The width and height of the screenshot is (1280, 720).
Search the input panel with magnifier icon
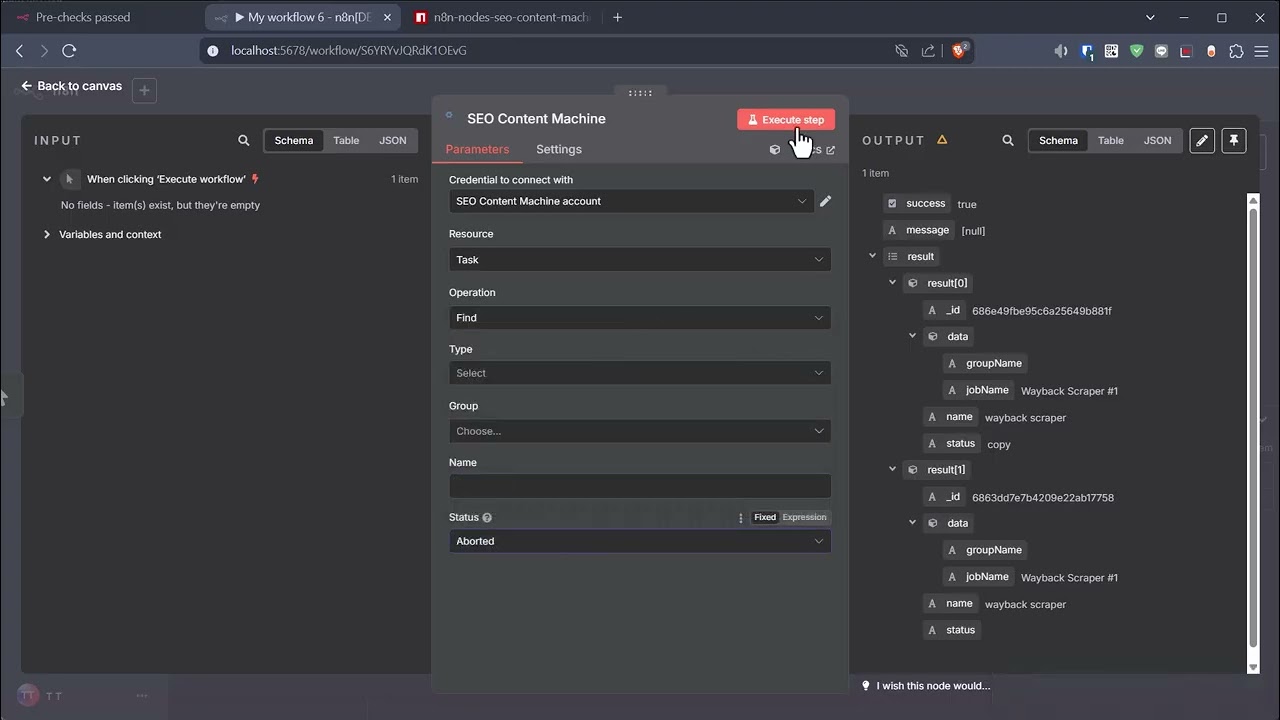(244, 141)
